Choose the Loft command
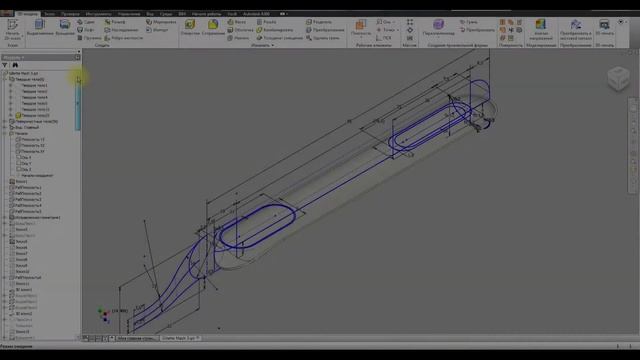 pyautogui.click(x=86, y=30)
